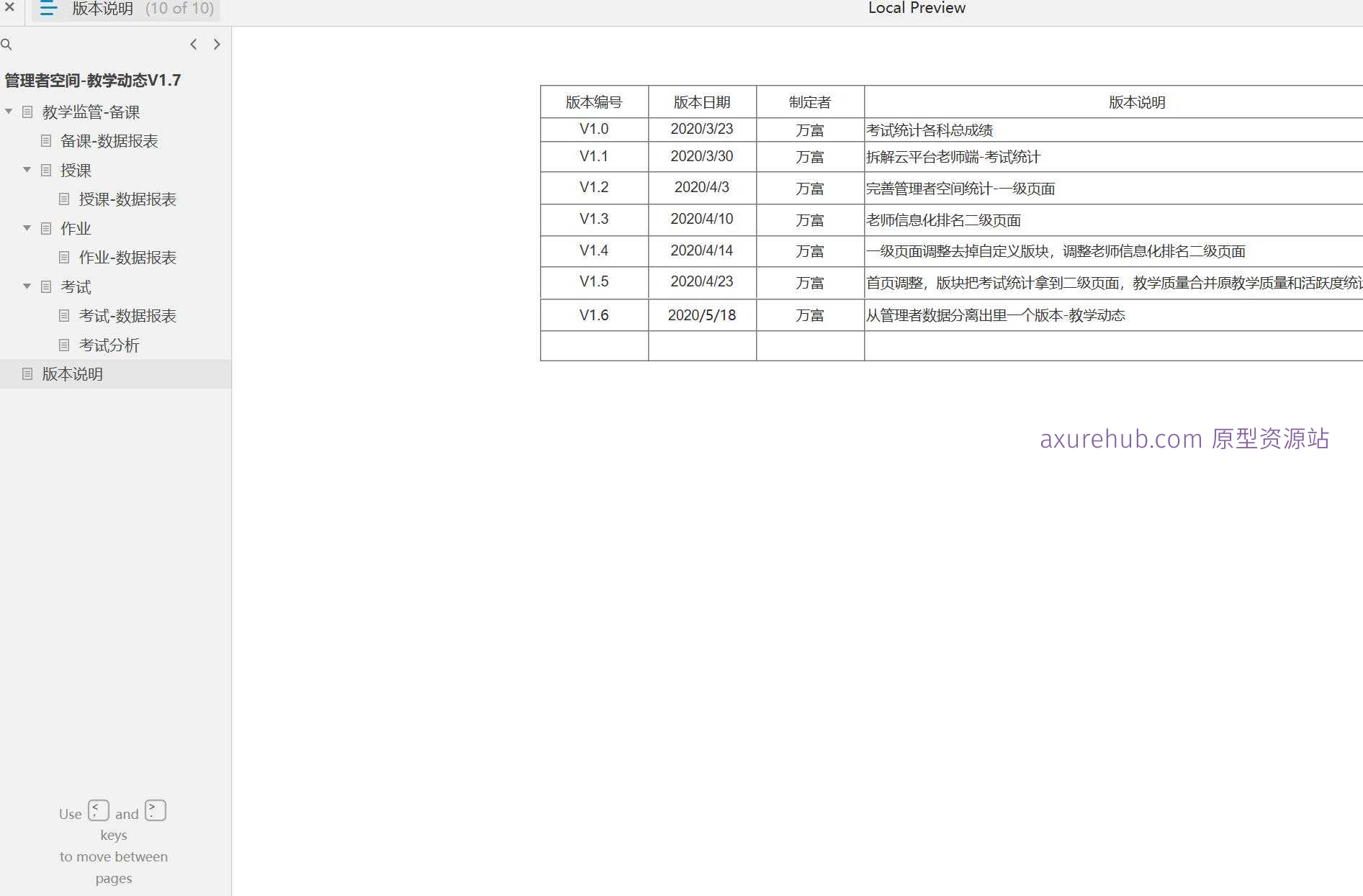Collapse the 作业 tree node
1363x896 pixels.
pyautogui.click(x=27, y=228)
